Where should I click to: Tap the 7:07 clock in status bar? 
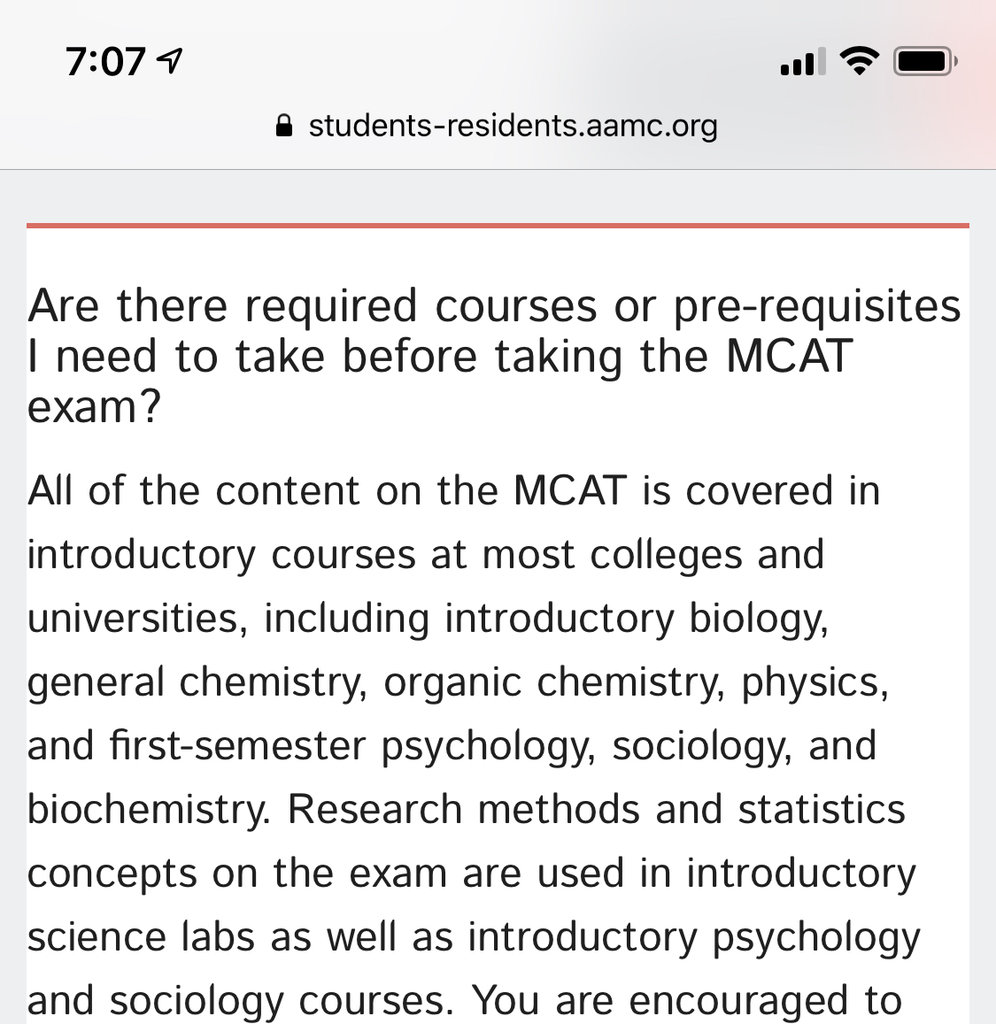(x=105, y=62)
